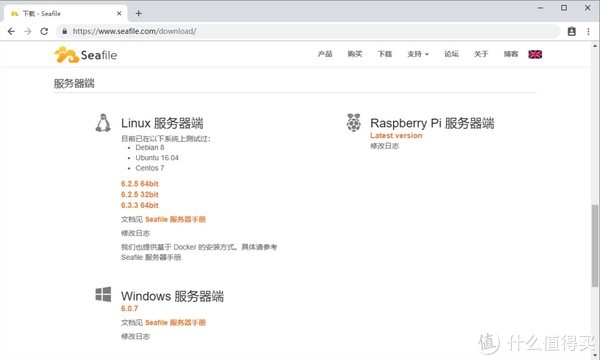Screen dimensions: 600x360
Task: Open the 下载 menu item
Action: click(x=385, y=54)
